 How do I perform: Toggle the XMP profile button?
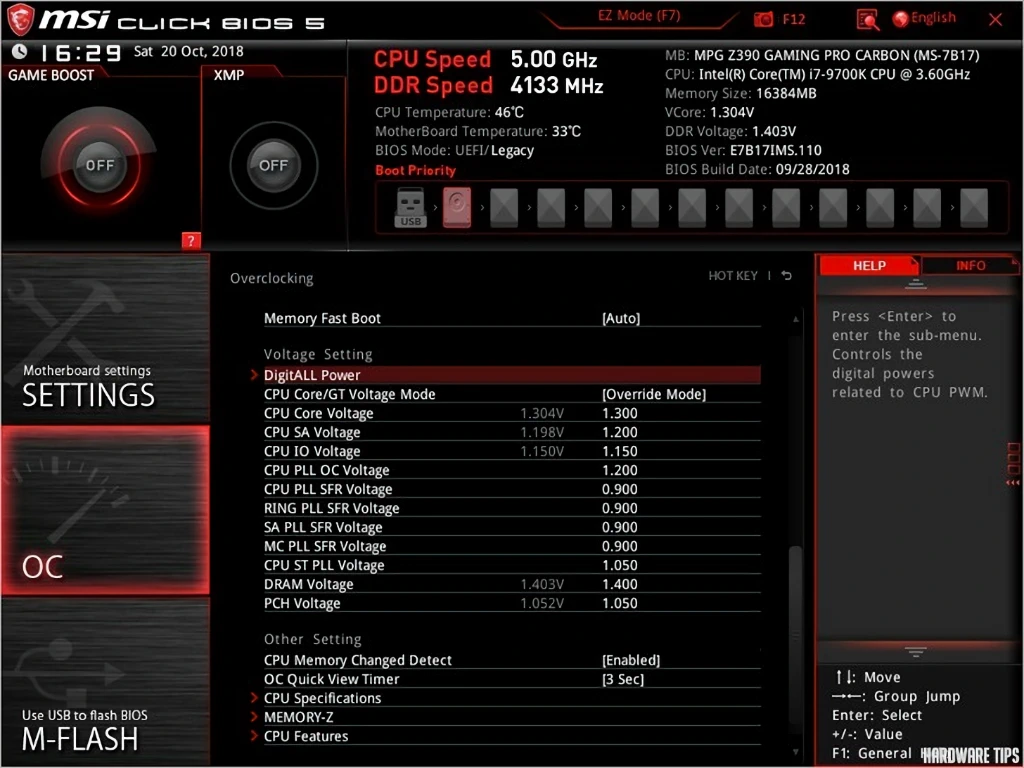[x=274, y=165]
